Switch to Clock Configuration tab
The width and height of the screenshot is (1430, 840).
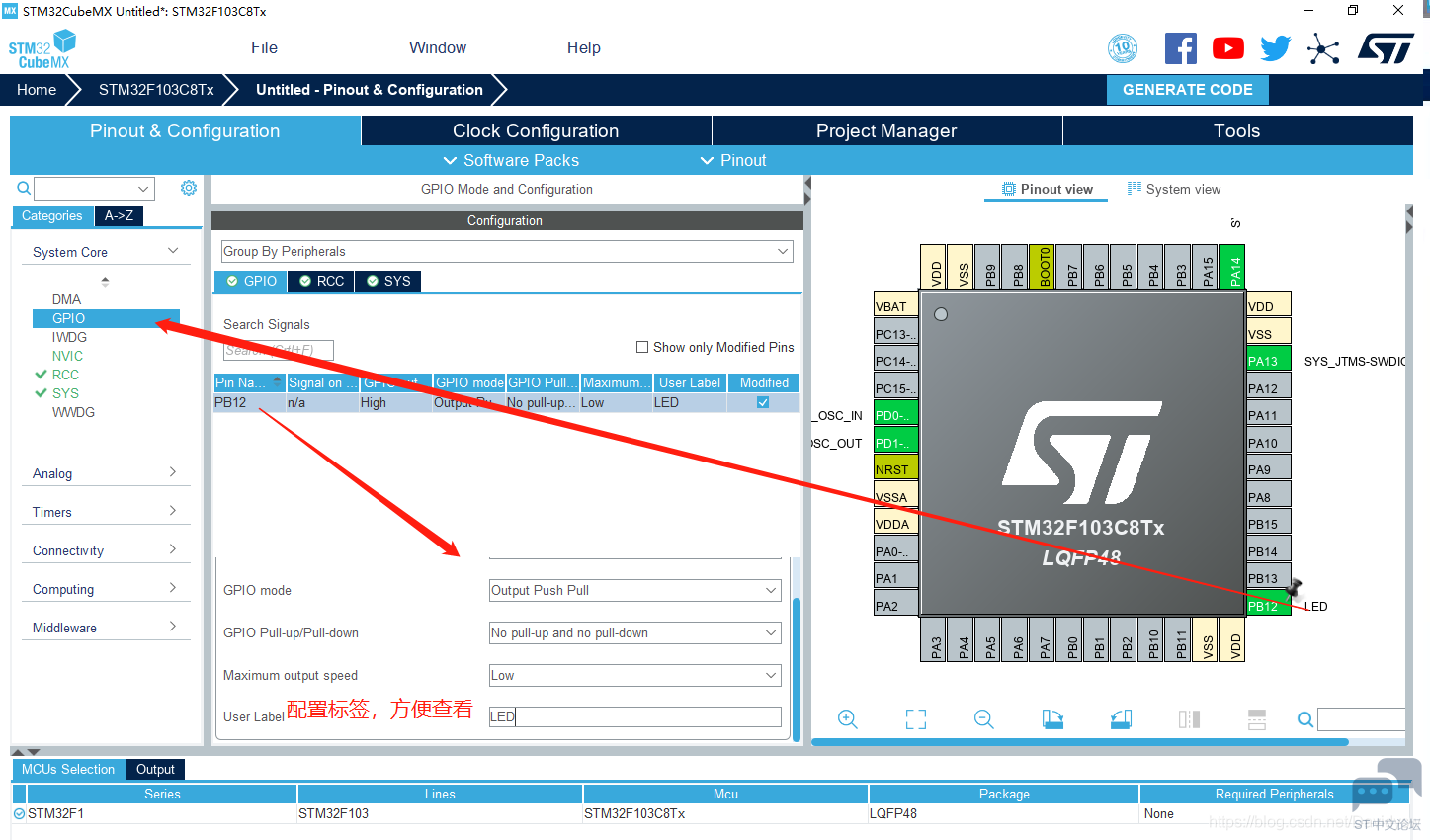[x=536, y=130]
